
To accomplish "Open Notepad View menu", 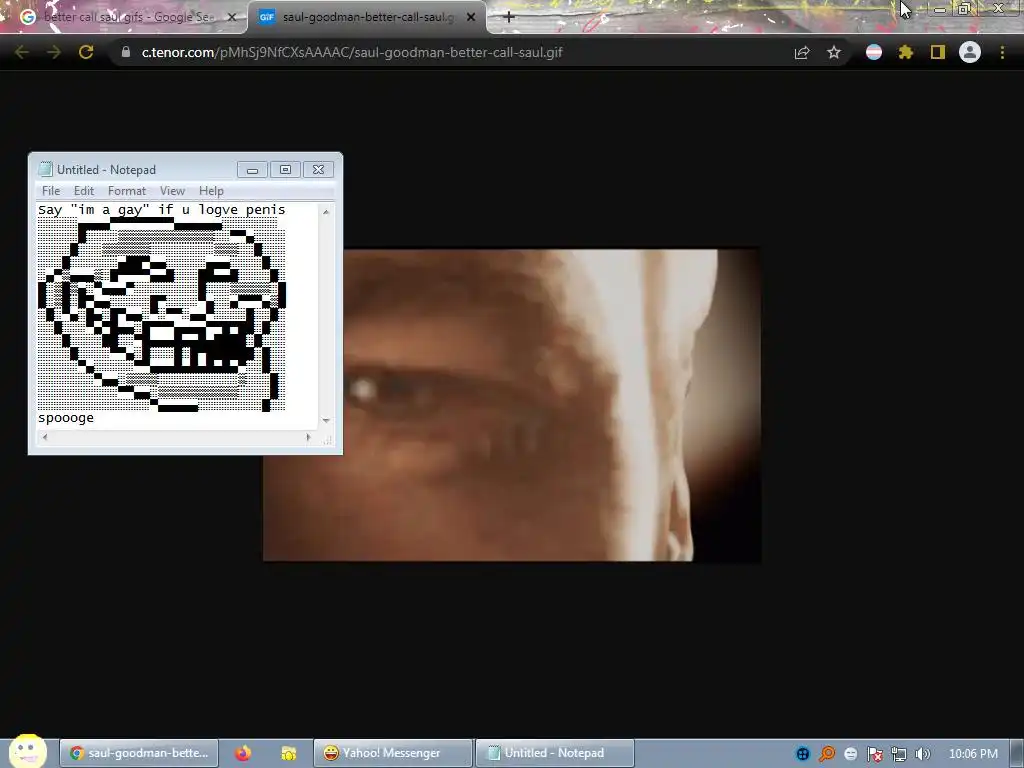I will [x=172, y=191].
